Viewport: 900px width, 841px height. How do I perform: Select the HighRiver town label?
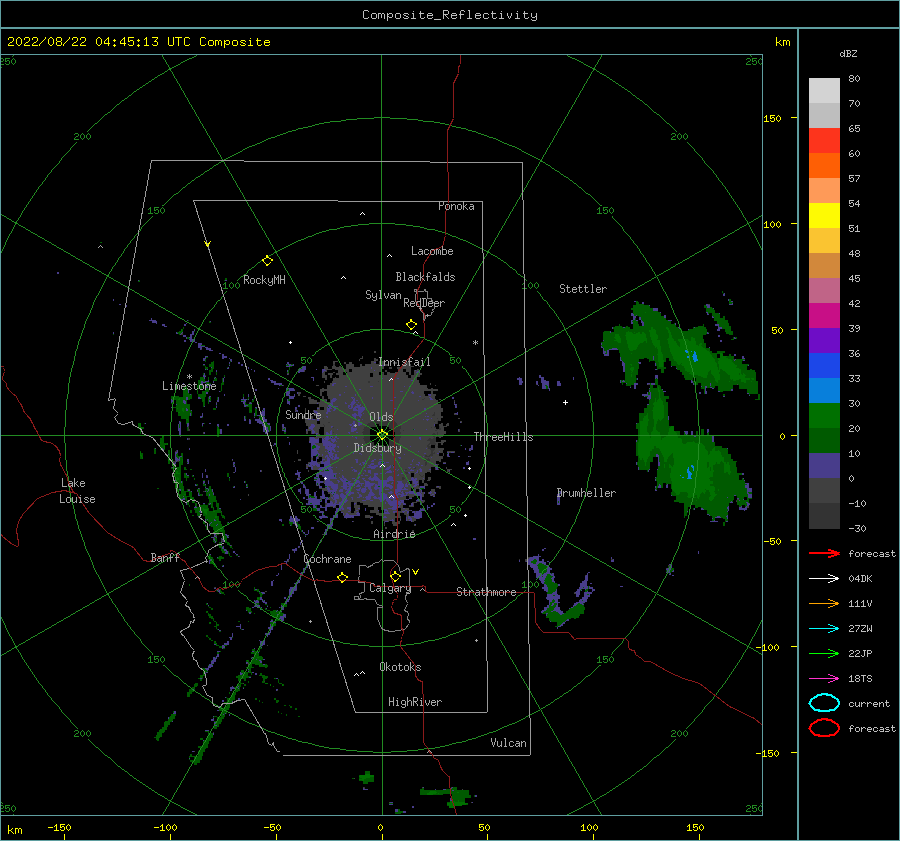click(x=415, y=702)
